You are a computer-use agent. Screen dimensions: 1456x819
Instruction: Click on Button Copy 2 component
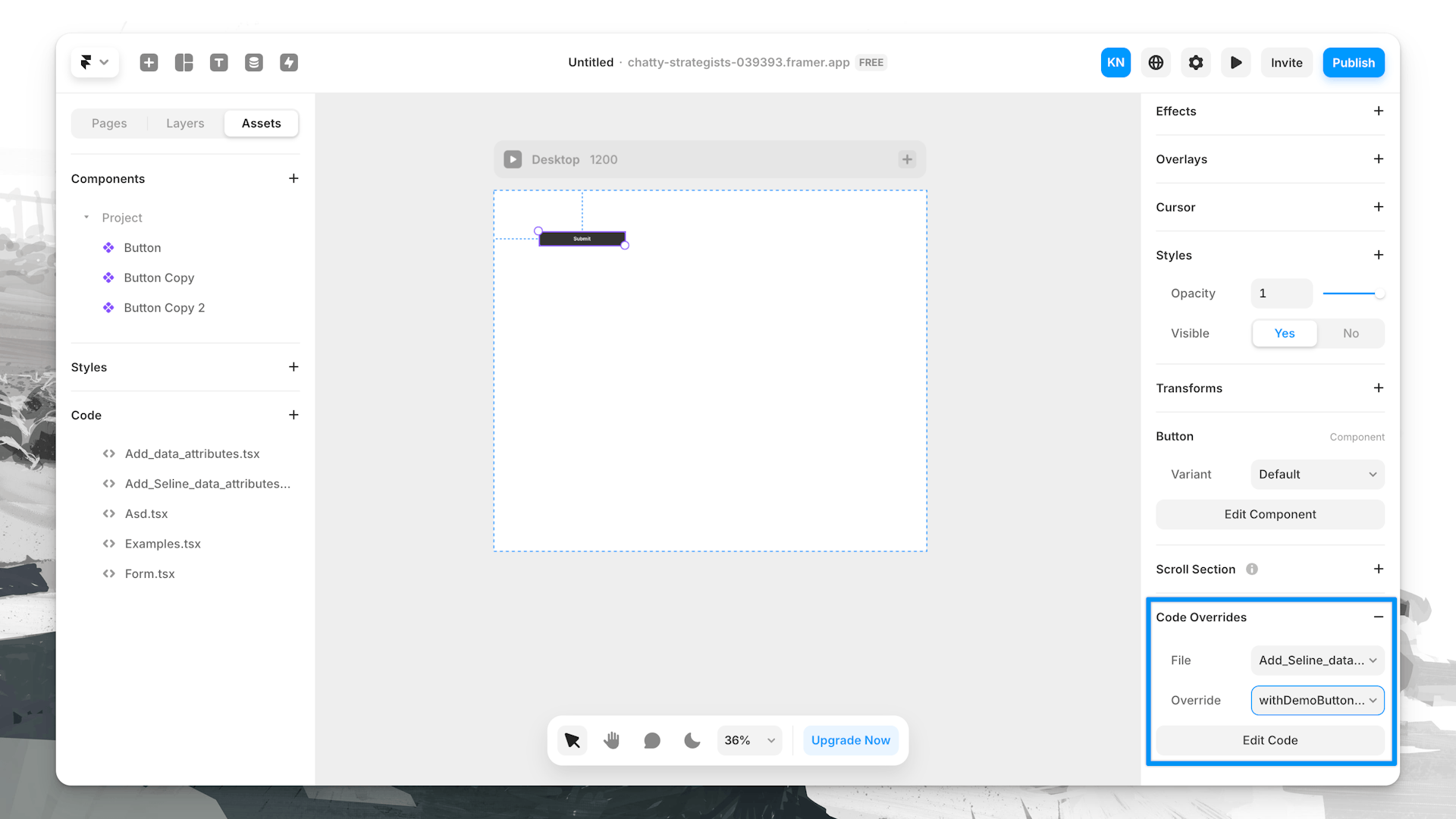pos(164,307)
